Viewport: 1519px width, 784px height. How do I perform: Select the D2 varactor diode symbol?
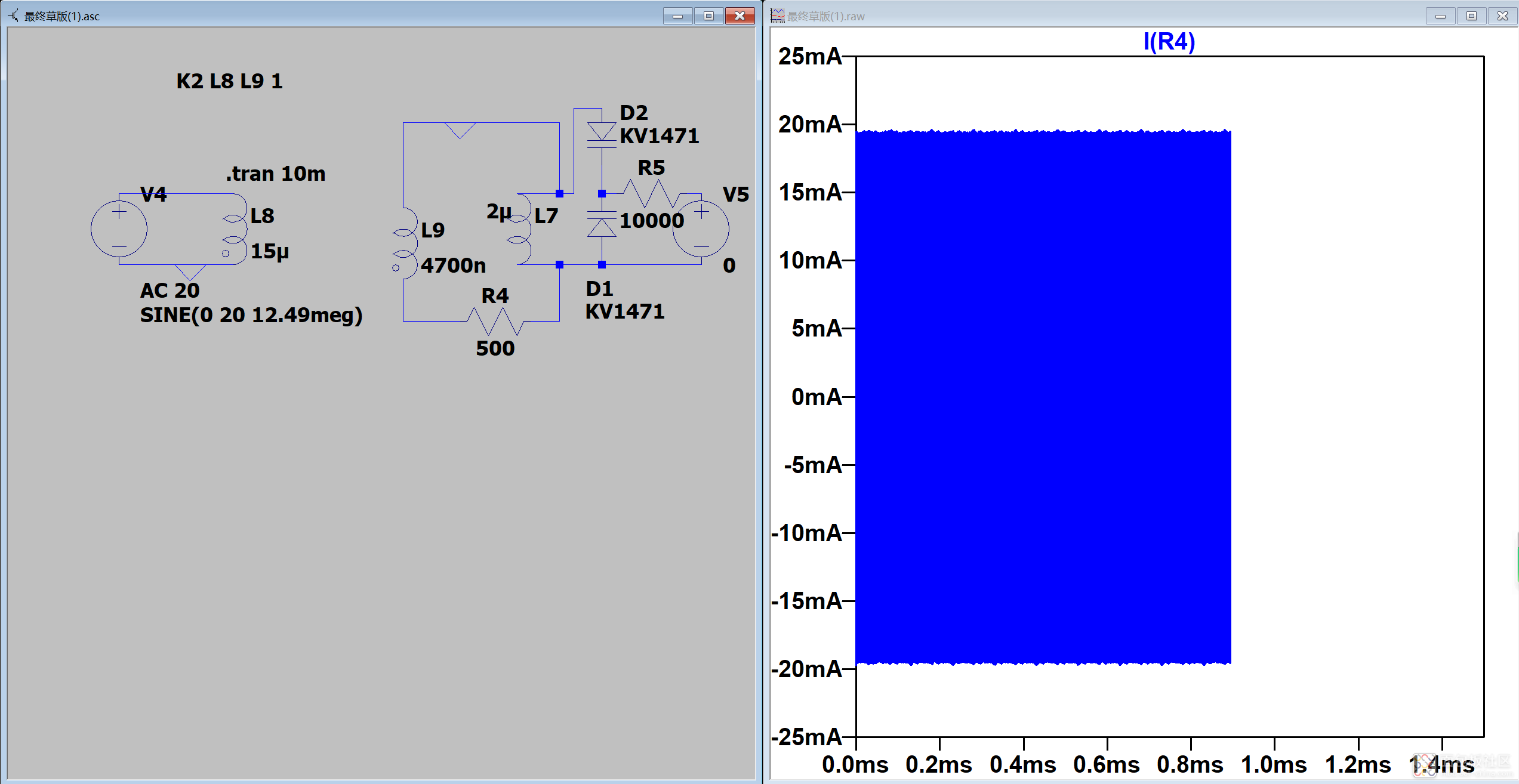pos(602,135)
